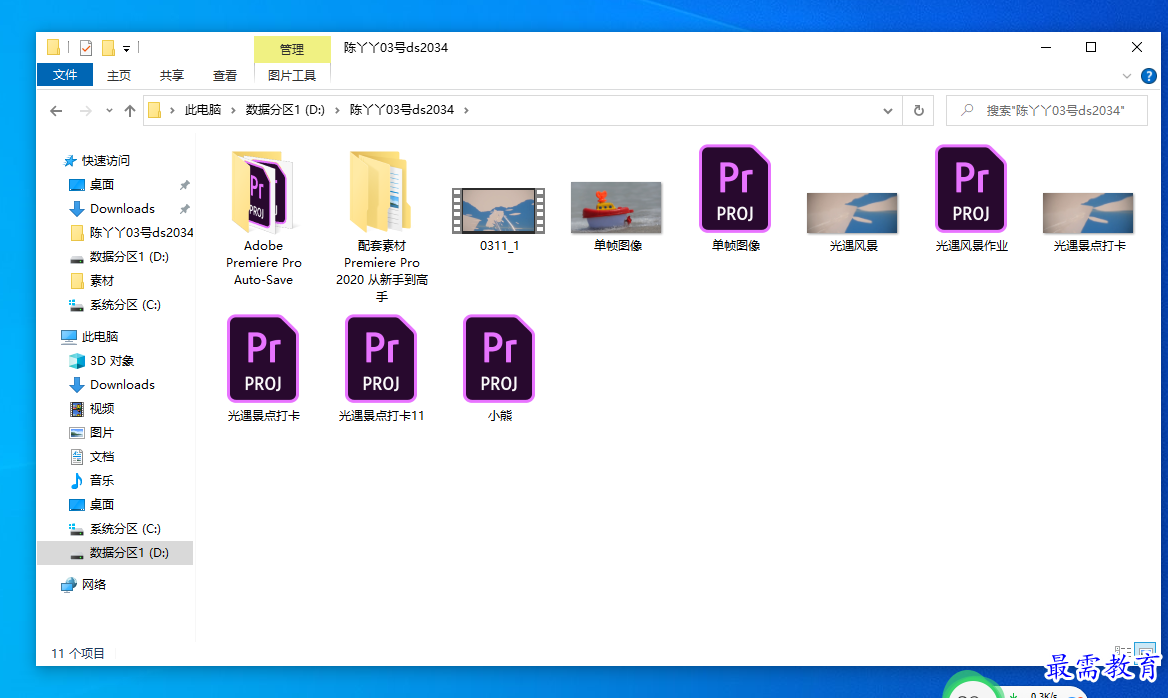Open the 图片工具 ribbon tab
1168x698 pixels.
(292, 75)
